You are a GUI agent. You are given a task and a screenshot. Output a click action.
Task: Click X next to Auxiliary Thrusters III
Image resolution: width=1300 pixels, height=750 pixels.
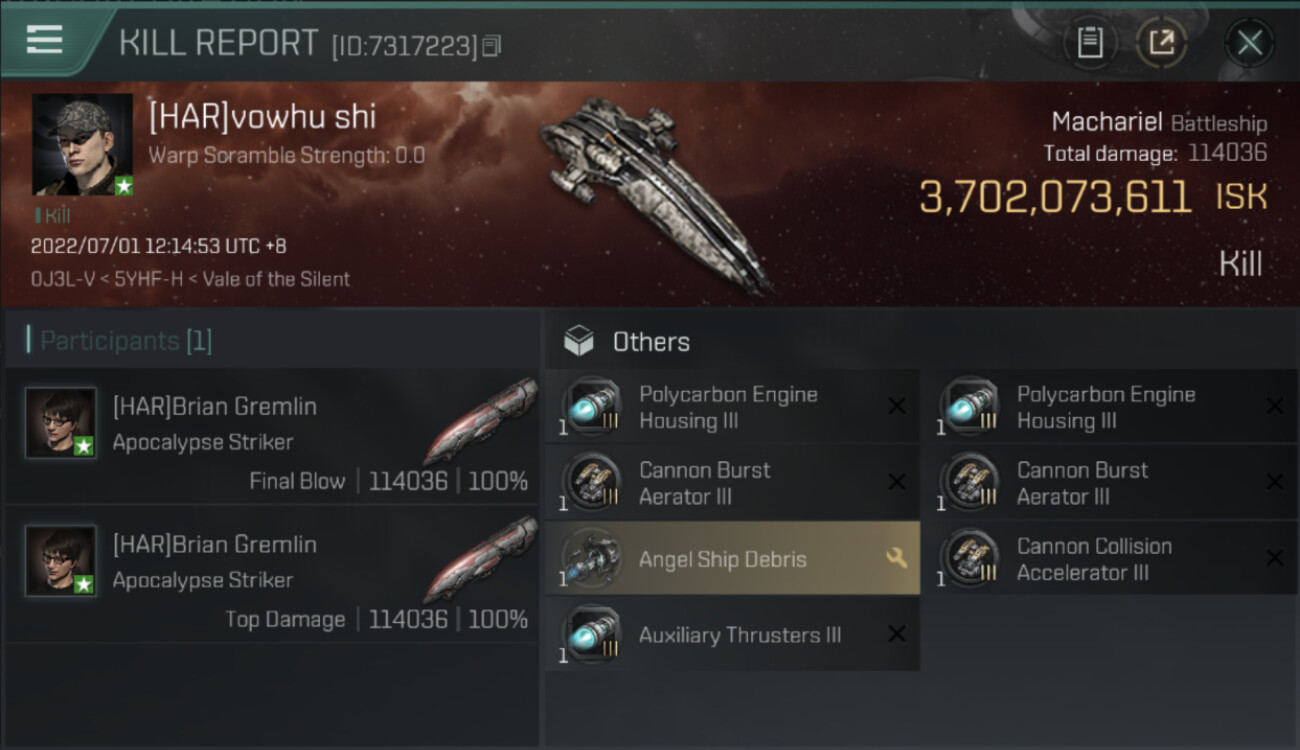[x=897, y=634]
